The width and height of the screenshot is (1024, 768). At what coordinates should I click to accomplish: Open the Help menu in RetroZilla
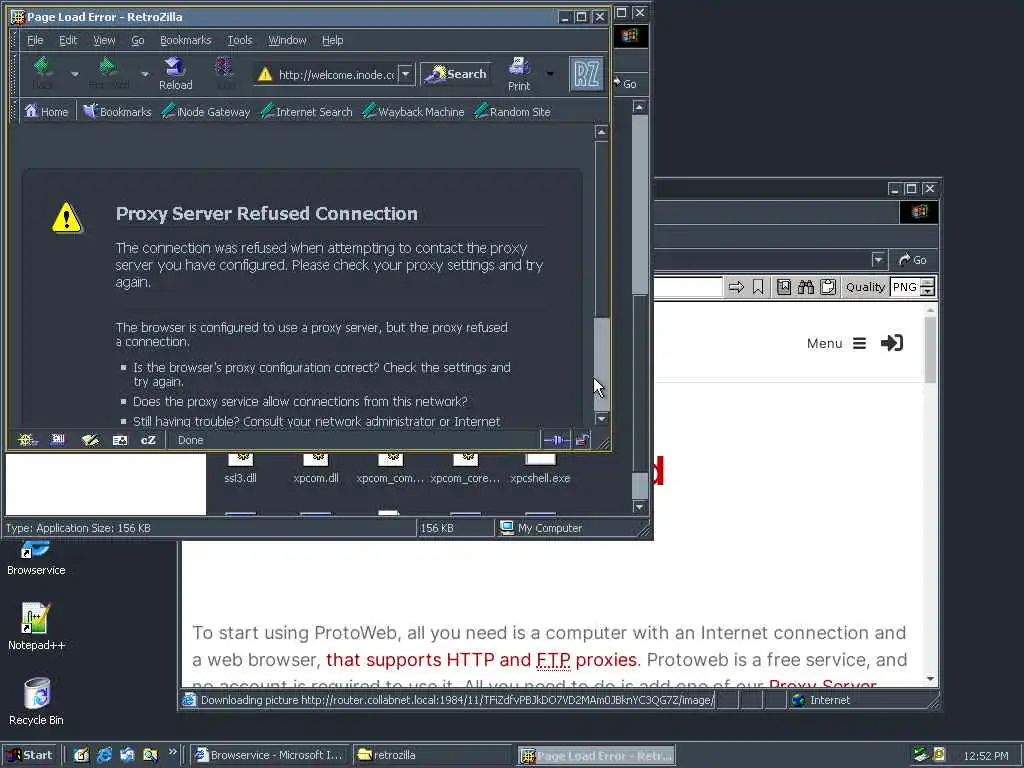click(x=332, y=40)
